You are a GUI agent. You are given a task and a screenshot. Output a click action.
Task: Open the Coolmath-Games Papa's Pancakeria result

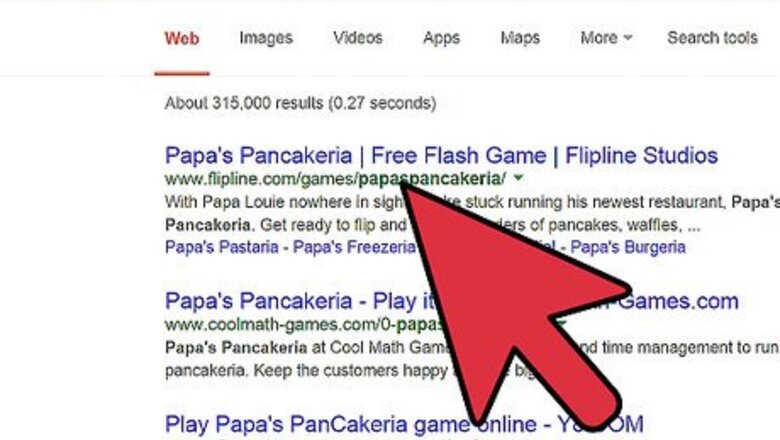452,301
